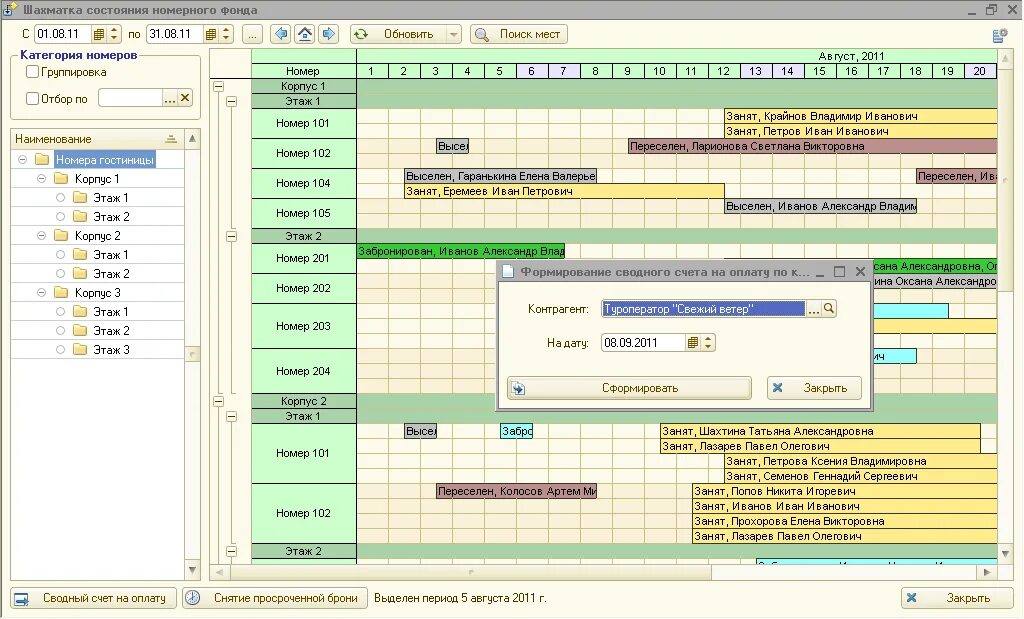1024x619 pixels.
Task: Select Этаж 2 under Корпус 2 in tree
Action: pyautogui.click(x=111, y=274)
